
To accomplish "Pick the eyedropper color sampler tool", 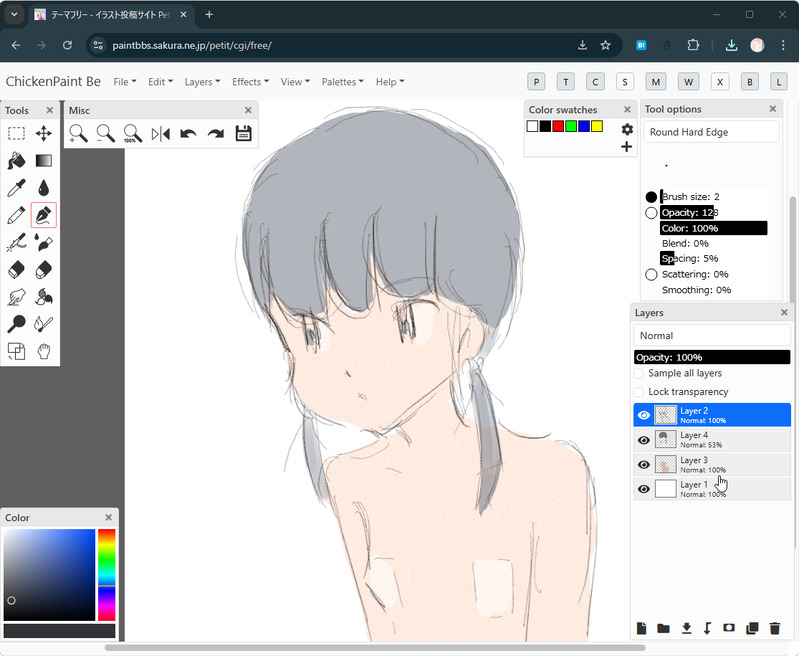I will (x=16, y=188).
